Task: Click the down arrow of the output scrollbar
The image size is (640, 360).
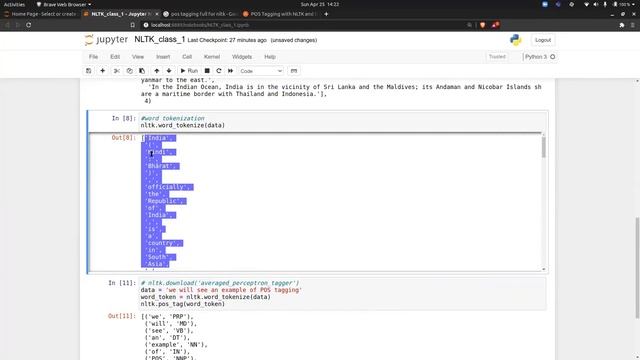Action: coord(544,269)
